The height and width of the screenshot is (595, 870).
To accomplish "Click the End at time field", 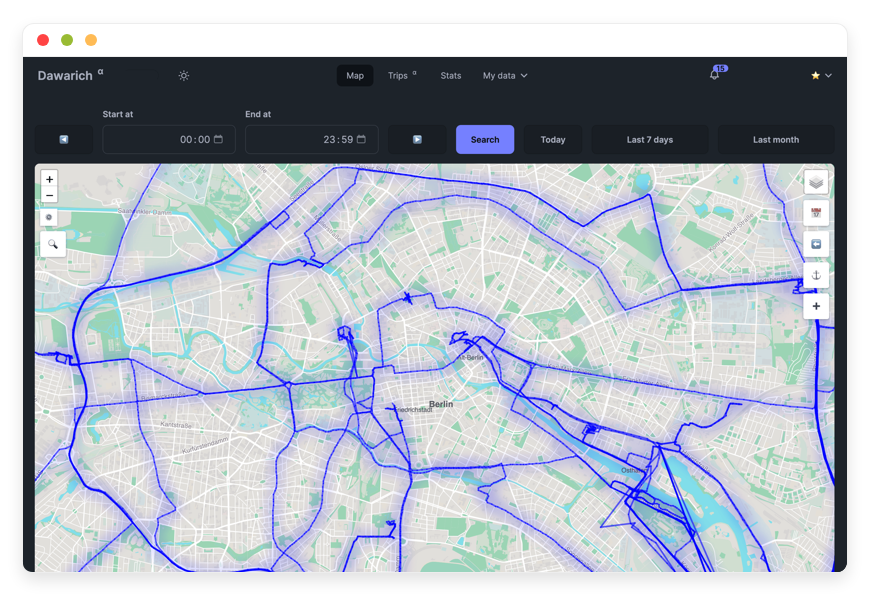I will pyautogui.click(x=312, y=139).
